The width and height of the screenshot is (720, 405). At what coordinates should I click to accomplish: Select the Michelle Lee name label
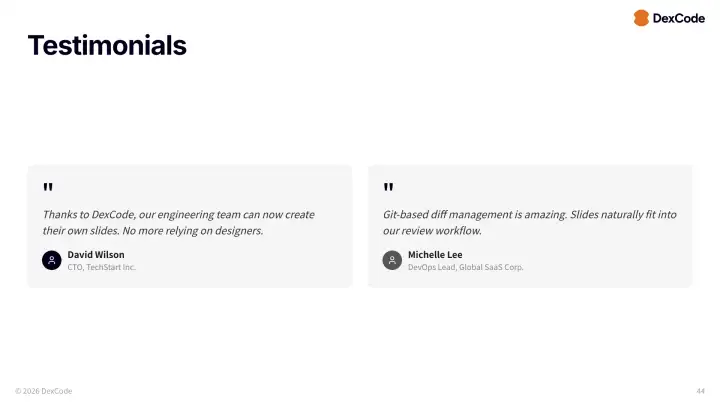(x=435, y=255)
